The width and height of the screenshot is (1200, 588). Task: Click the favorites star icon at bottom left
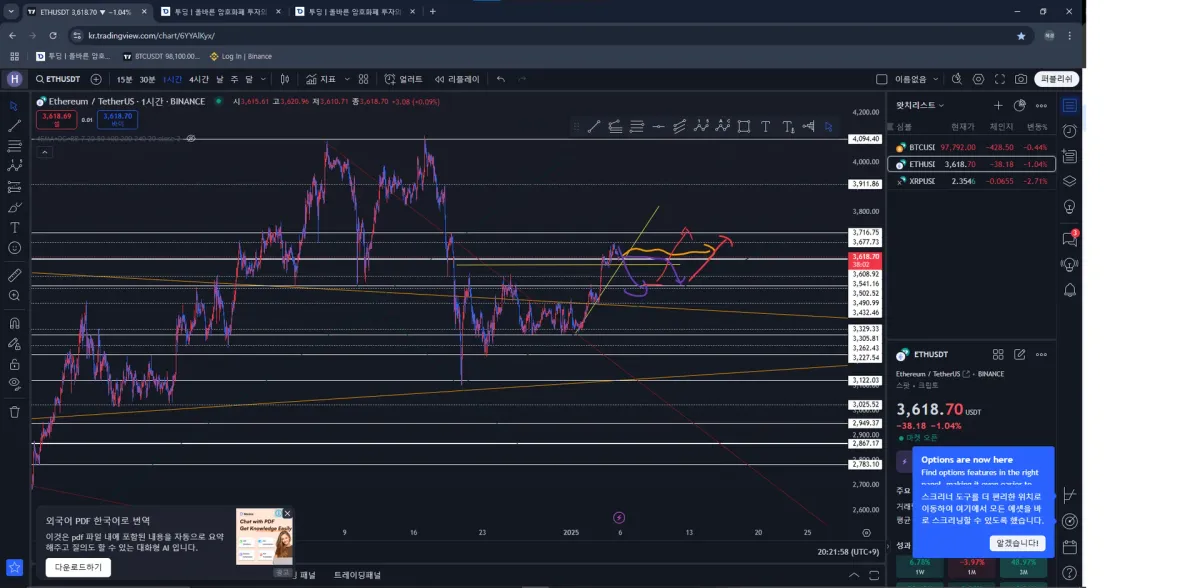point(14,567)
